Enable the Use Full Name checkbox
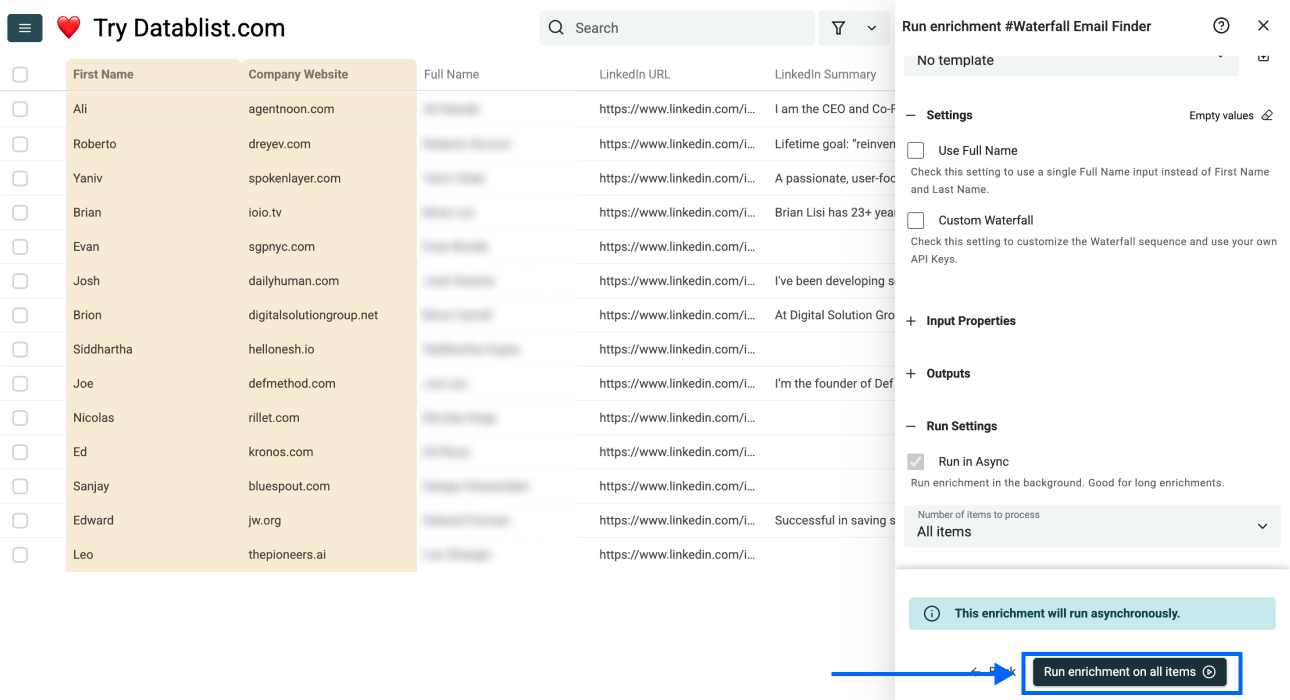 (x=916, y=151)
